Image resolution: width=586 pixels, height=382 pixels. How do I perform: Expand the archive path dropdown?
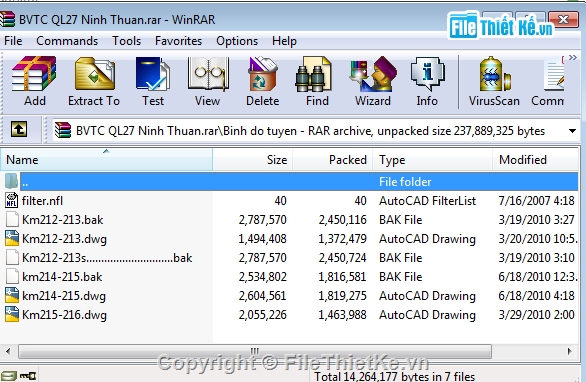pos(572,131)
